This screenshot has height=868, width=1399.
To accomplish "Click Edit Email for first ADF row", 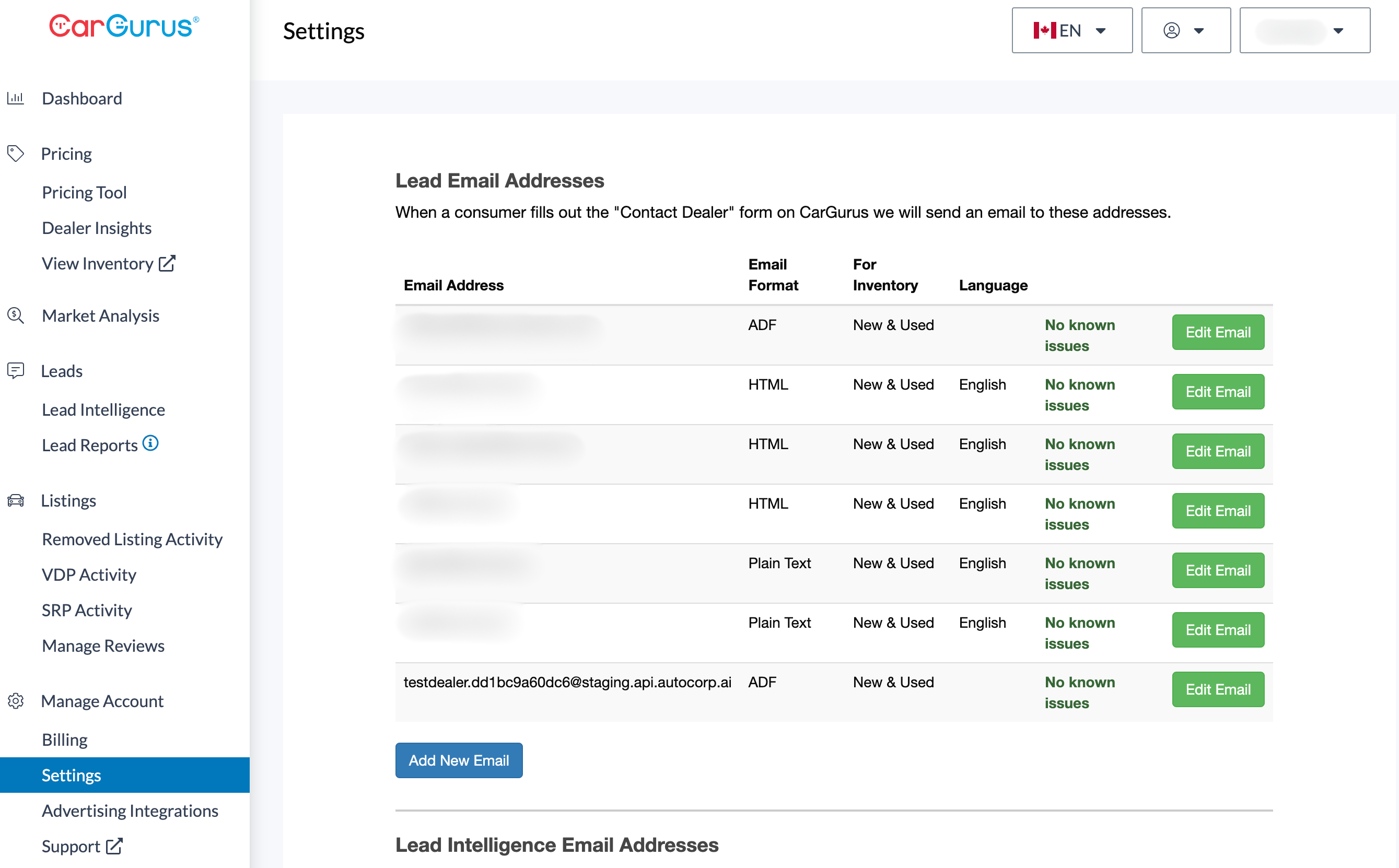I will (x=1217, y=332).
